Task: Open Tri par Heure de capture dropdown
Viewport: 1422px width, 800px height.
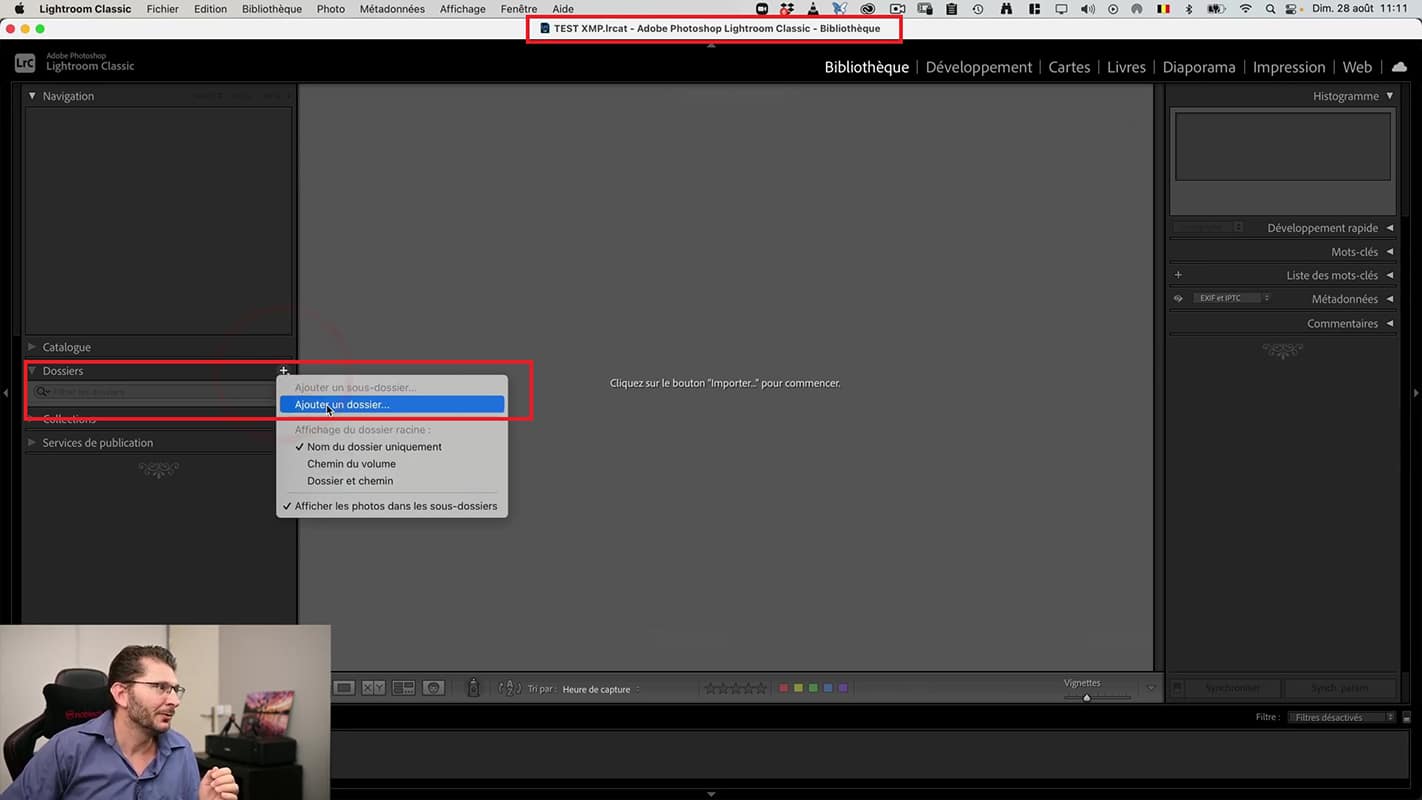Action: point(601,689)
